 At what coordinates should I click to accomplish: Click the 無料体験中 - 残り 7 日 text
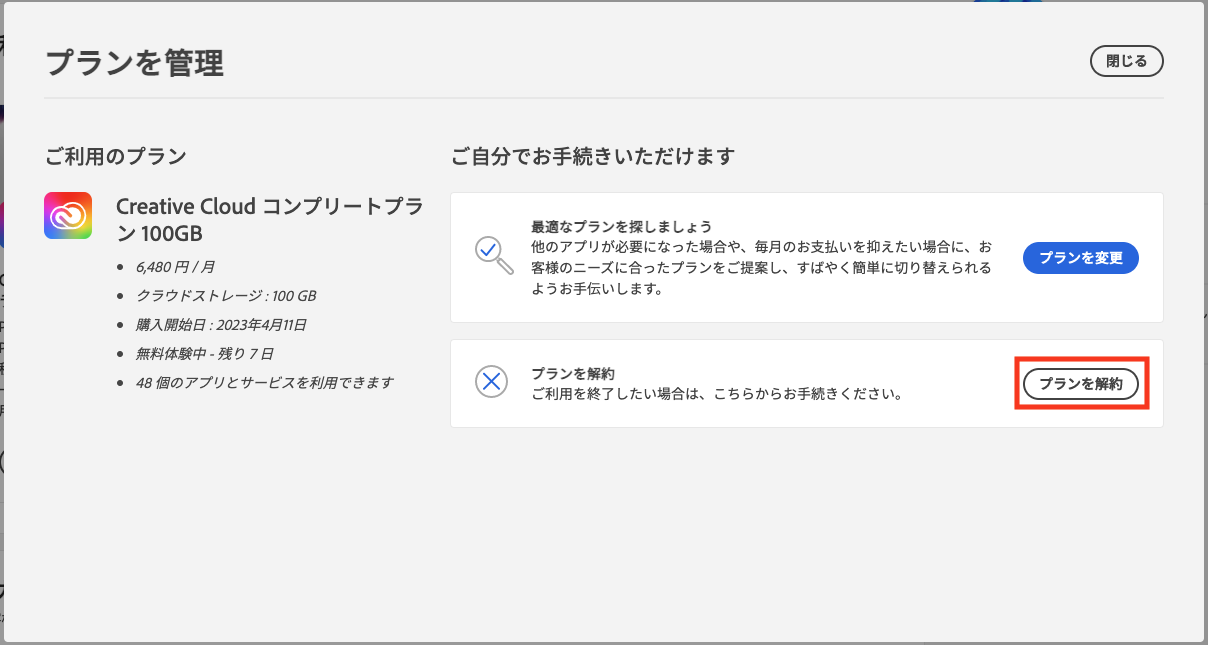click(205, 353)
